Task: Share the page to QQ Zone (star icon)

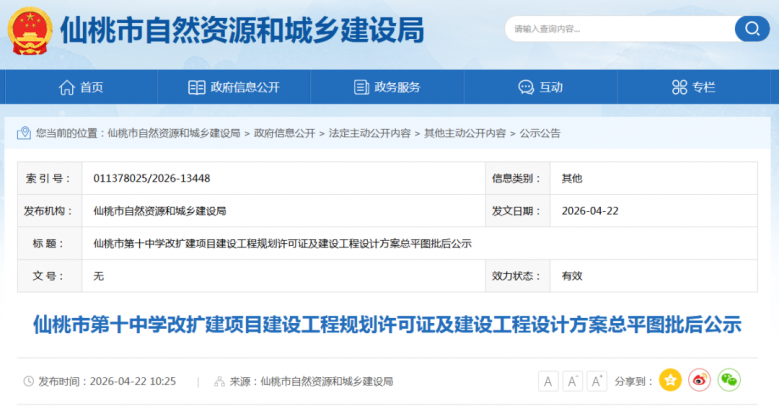Action: coord(670,381)
